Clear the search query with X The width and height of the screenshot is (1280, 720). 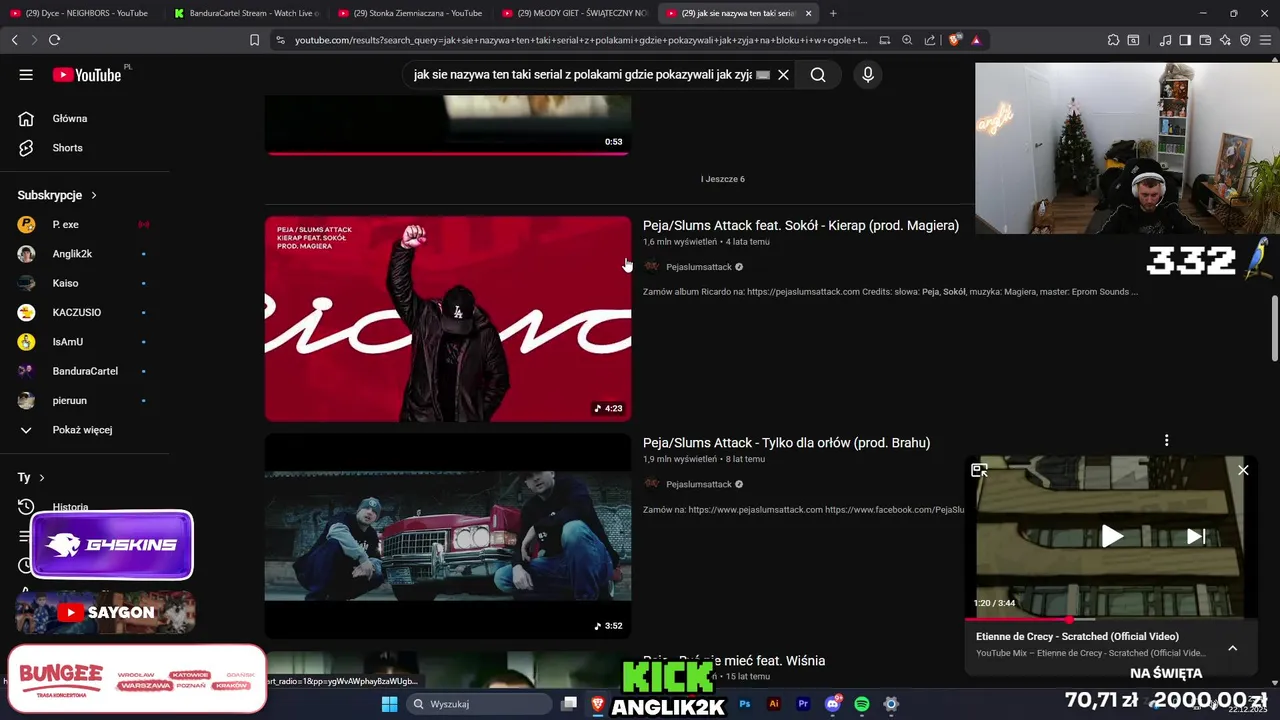pos(784,75)
